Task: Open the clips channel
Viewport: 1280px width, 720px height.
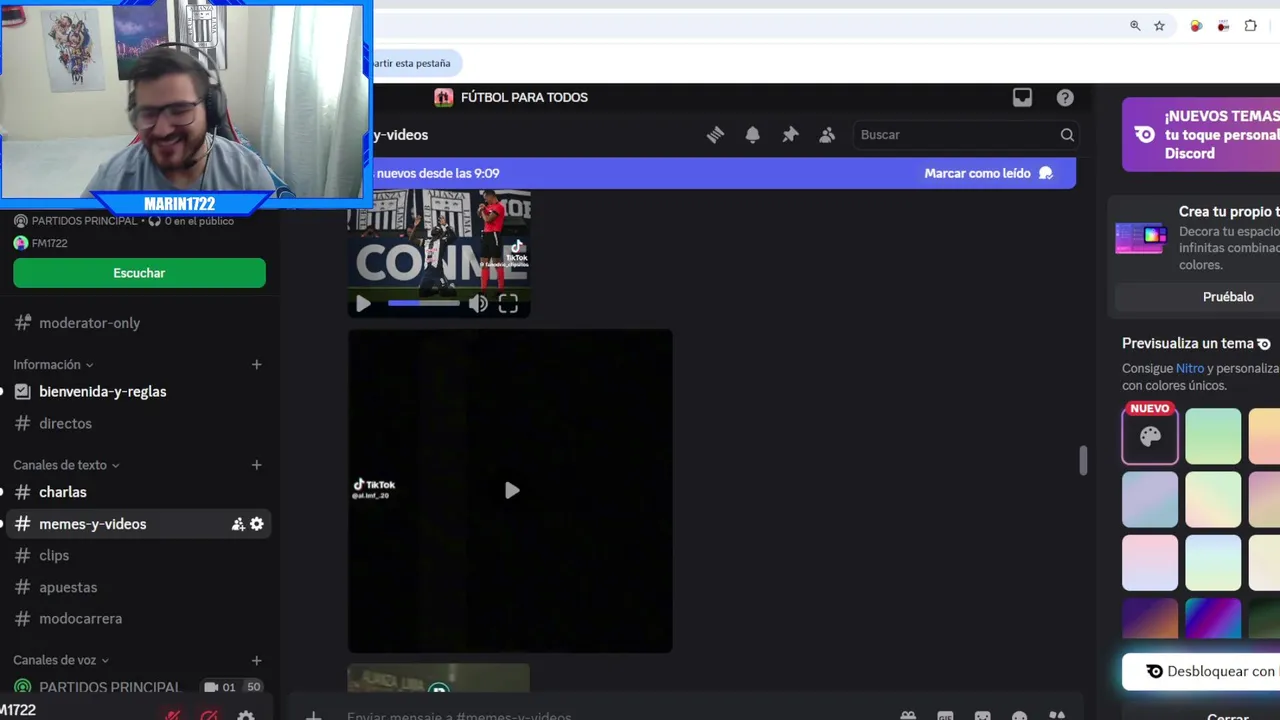Action: click(139, 556)
